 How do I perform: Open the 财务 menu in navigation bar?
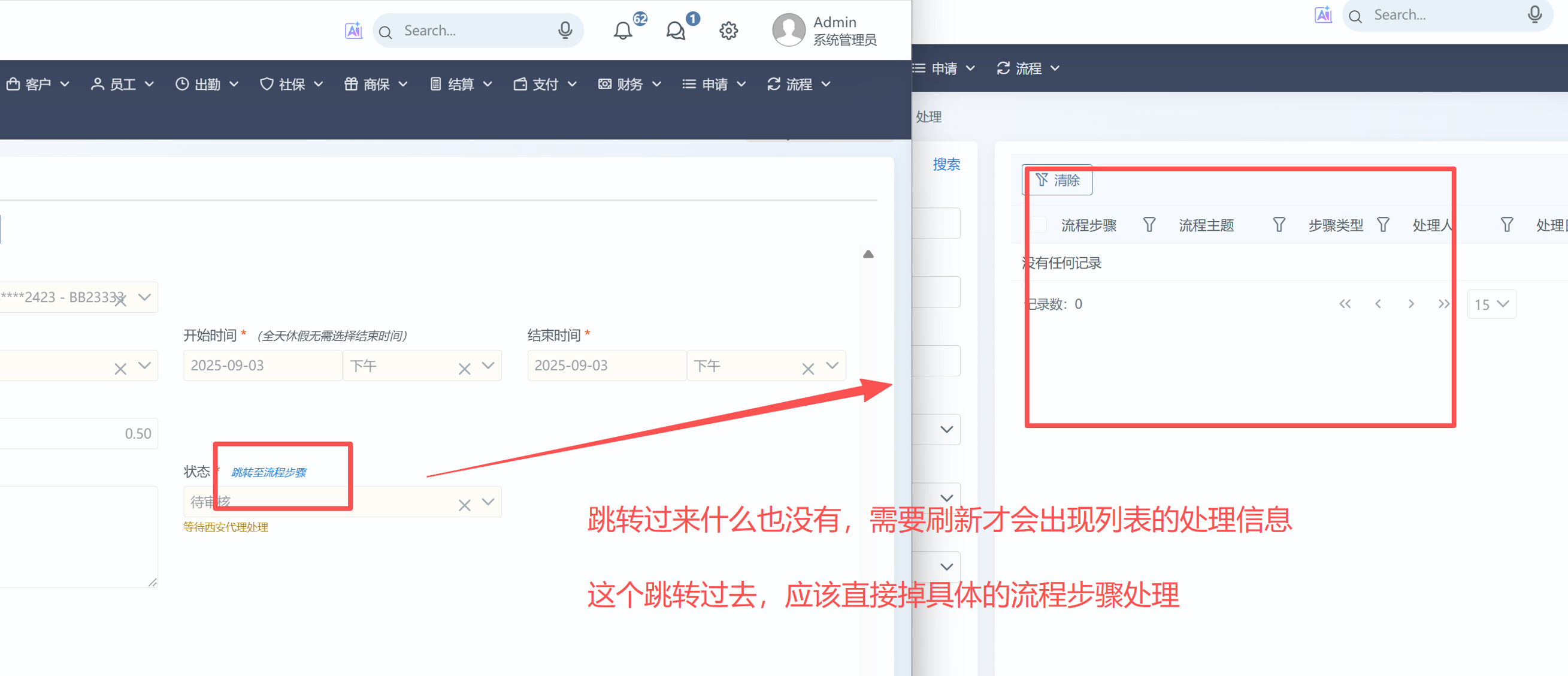tap(629, 84)
